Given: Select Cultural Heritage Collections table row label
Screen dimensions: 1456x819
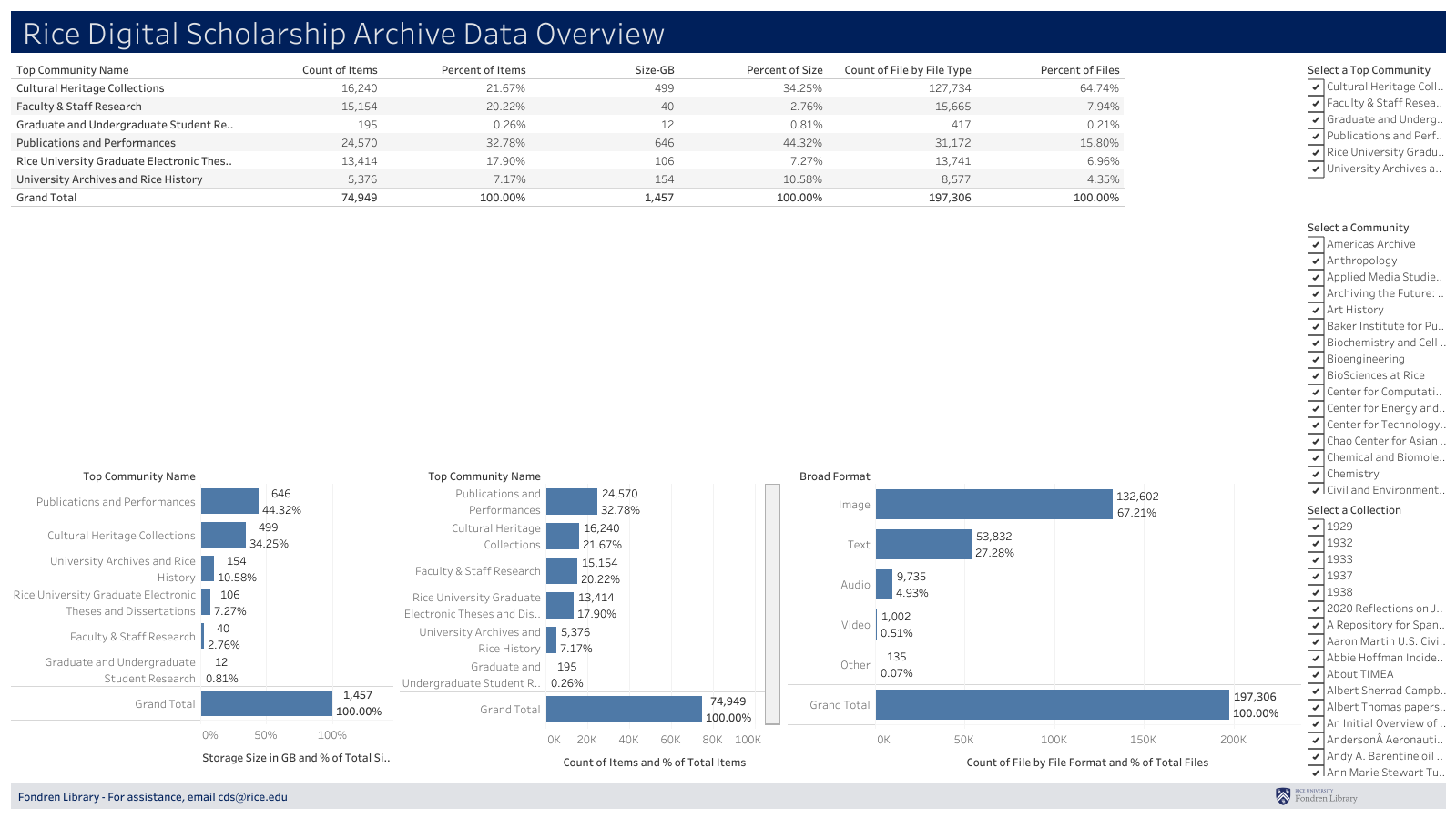Looking at the screenshot, I should (90, 88).
